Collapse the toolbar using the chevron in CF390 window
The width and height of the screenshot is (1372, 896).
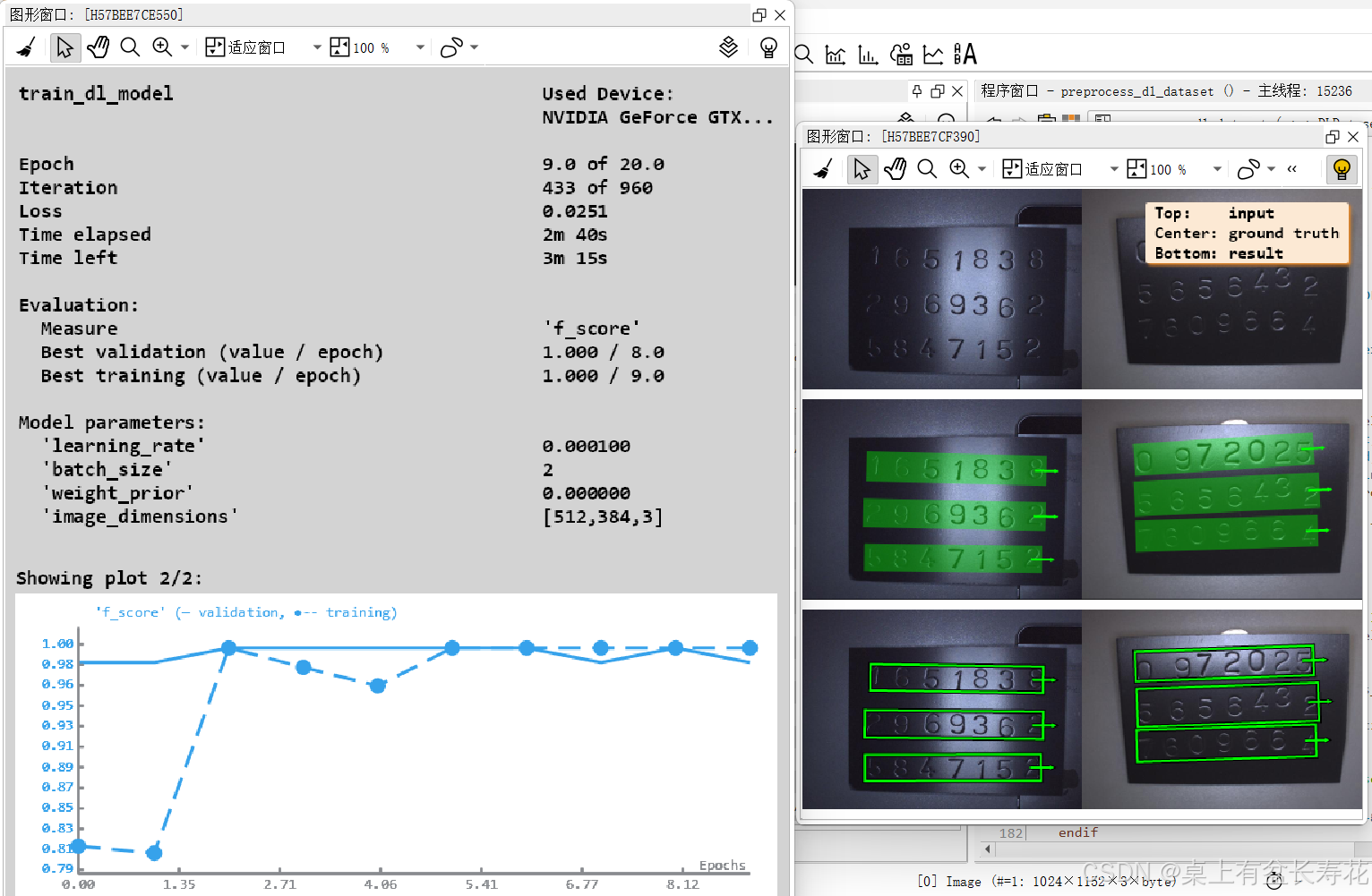point(1292,168)
